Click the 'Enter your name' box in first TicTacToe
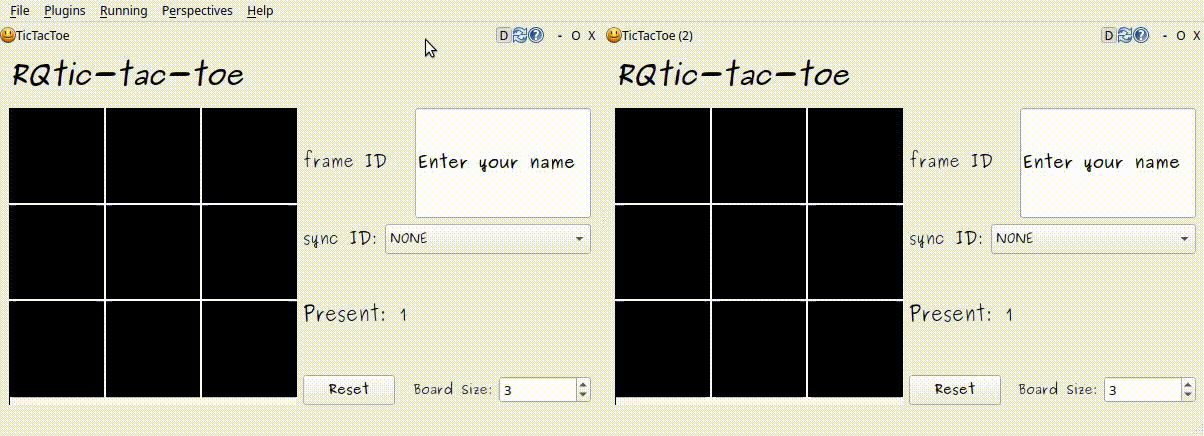 point(503,163)
